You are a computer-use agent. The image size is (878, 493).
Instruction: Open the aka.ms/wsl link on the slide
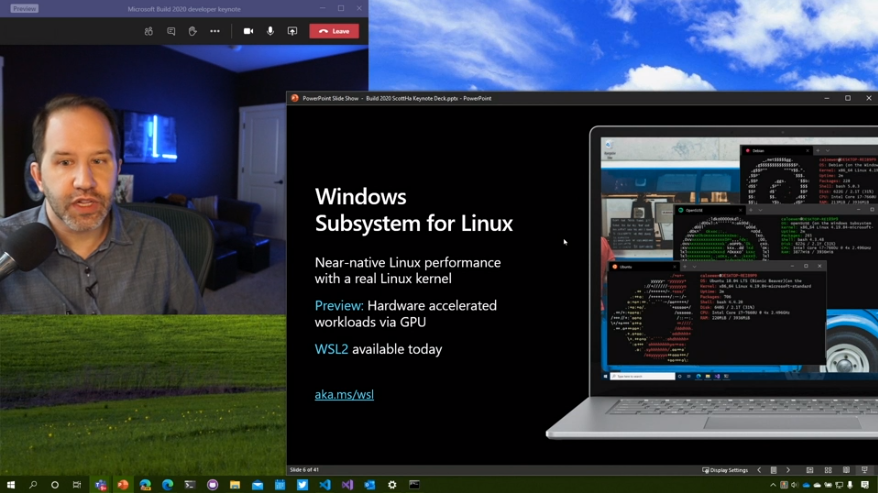[x=344, y=394]
